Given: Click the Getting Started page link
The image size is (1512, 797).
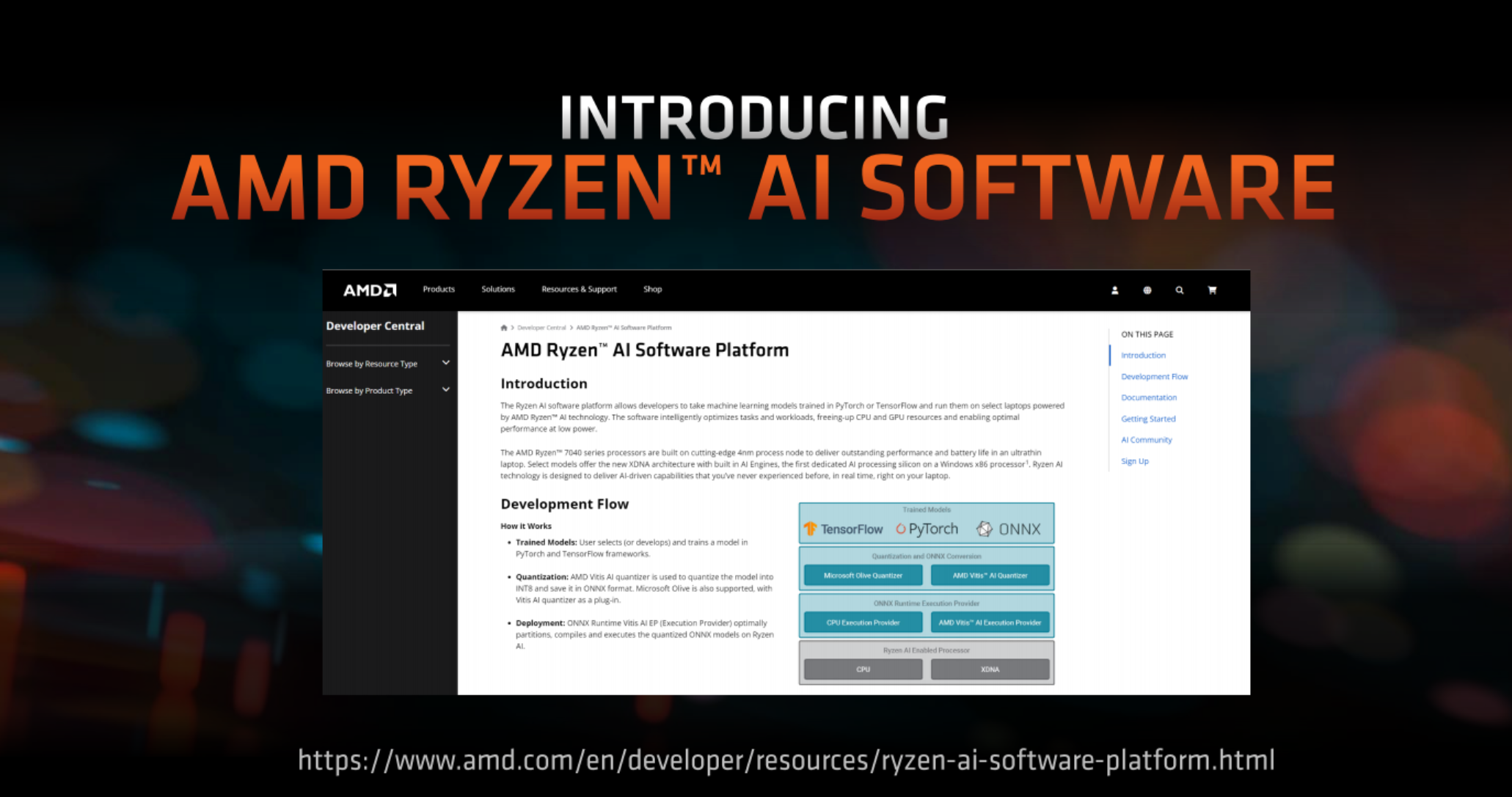Looking at the screenshot, I should [1147, 419].
